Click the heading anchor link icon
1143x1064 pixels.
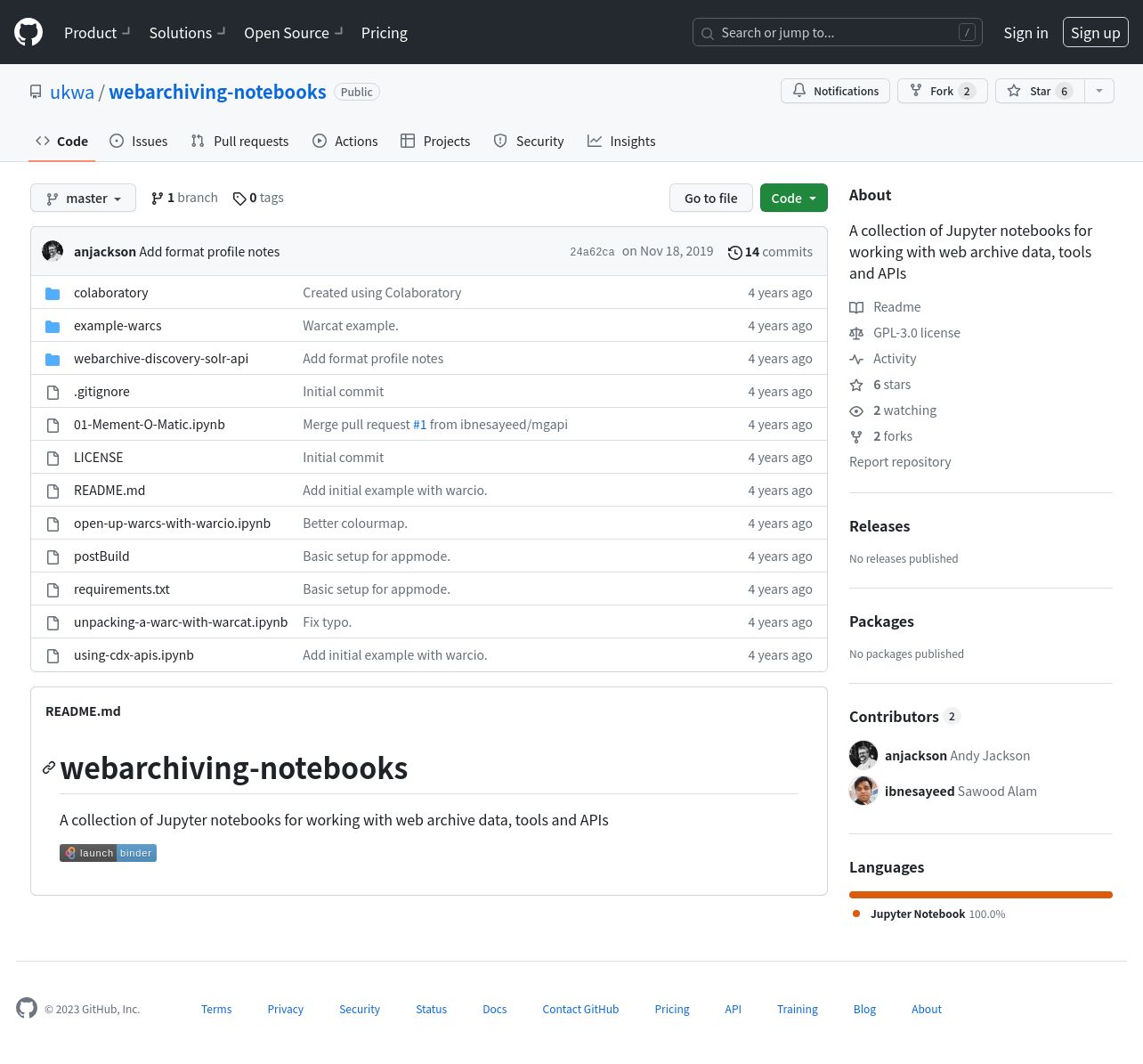pos(49,768)
